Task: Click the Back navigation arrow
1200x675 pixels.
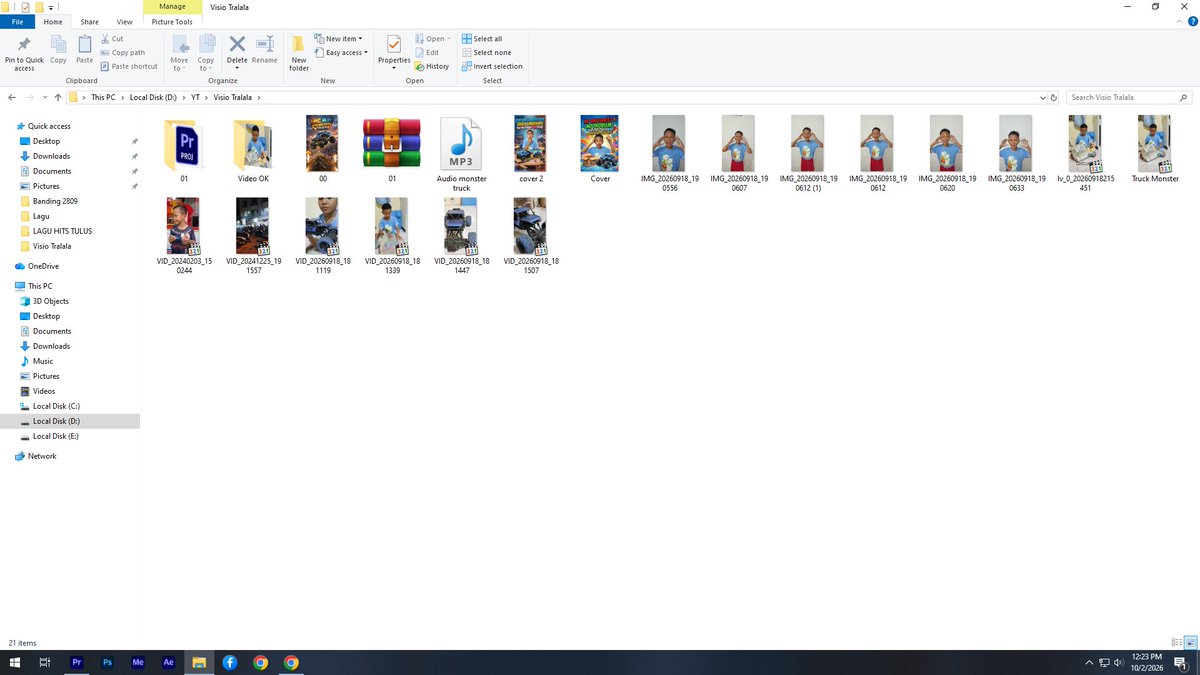Action: [x=12, y=98]
